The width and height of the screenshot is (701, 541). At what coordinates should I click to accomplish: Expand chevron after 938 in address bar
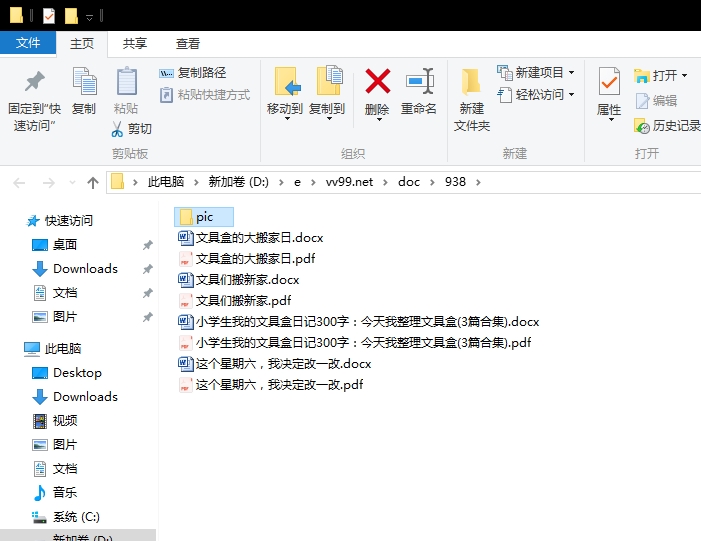tap(478, 182)
